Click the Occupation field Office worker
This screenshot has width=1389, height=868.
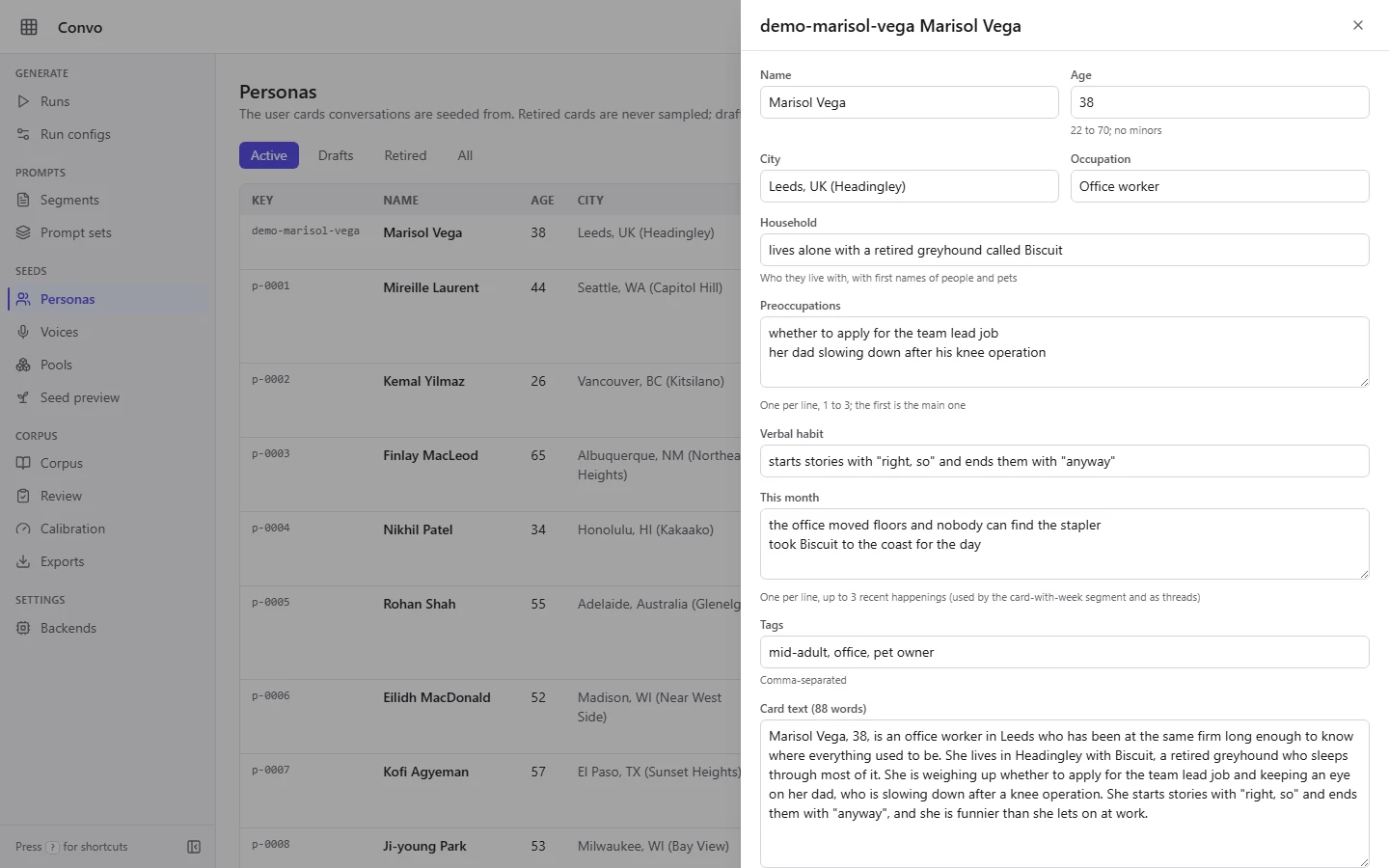(1219, 186)
